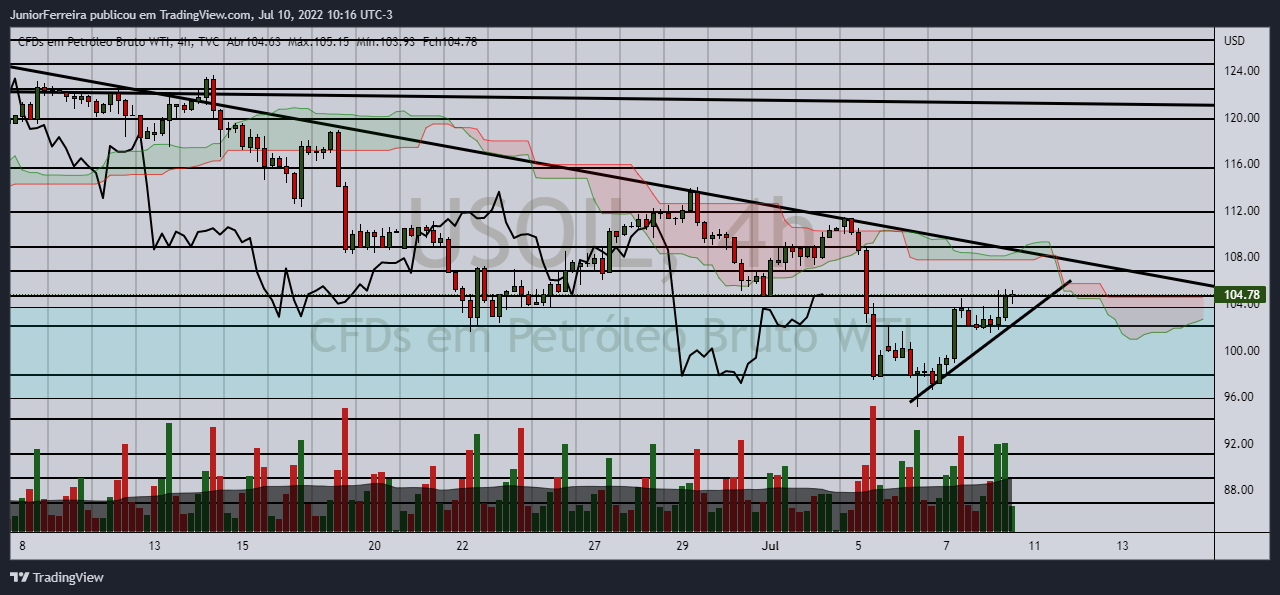Image resolution: width=1280 pixels, height=595 pixels.
Task: Click the 'Jul' month label on the time axis
Action: click(x=770, y=546)
